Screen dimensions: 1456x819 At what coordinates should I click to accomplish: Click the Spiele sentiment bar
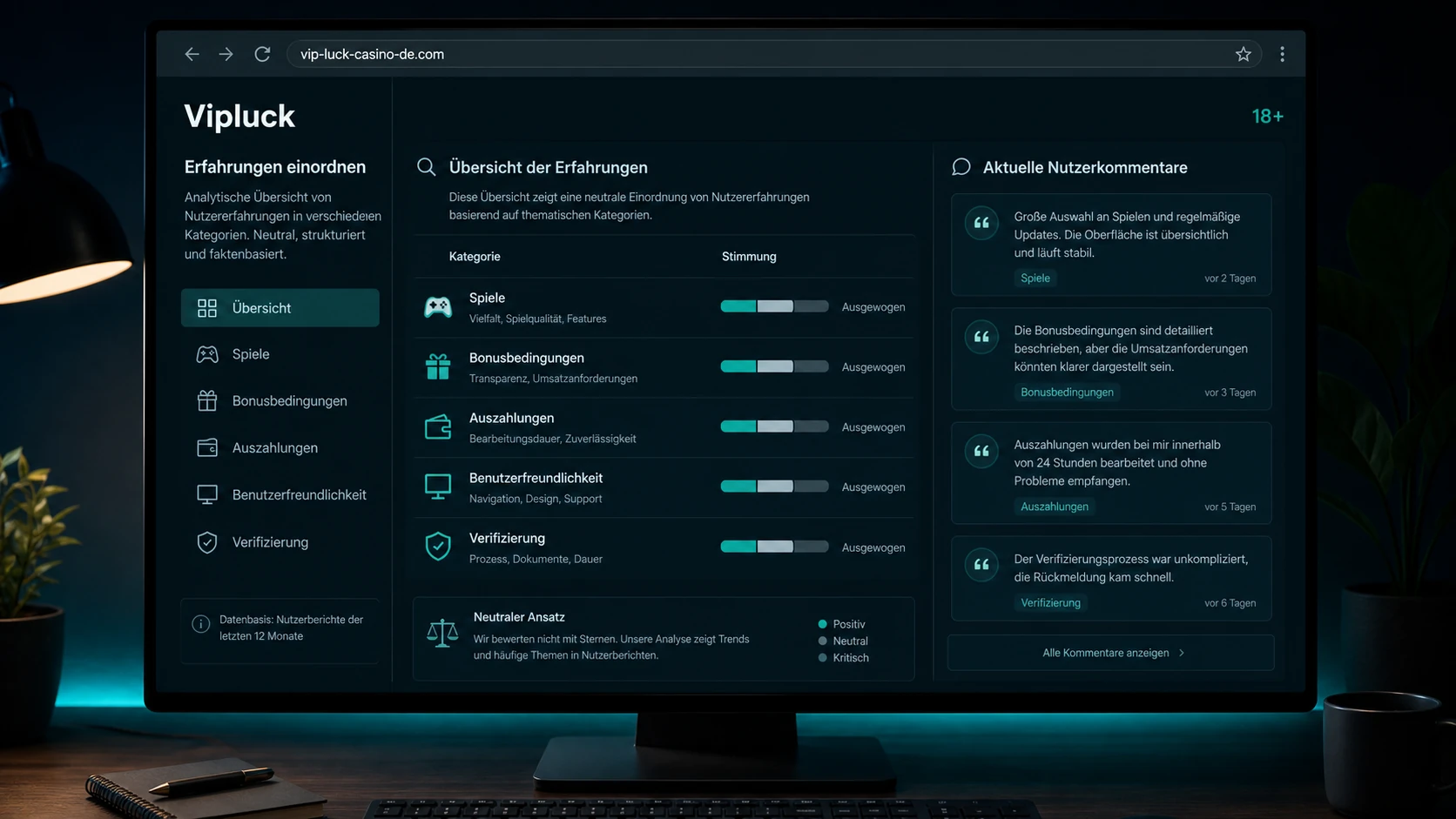click(774, 306)
